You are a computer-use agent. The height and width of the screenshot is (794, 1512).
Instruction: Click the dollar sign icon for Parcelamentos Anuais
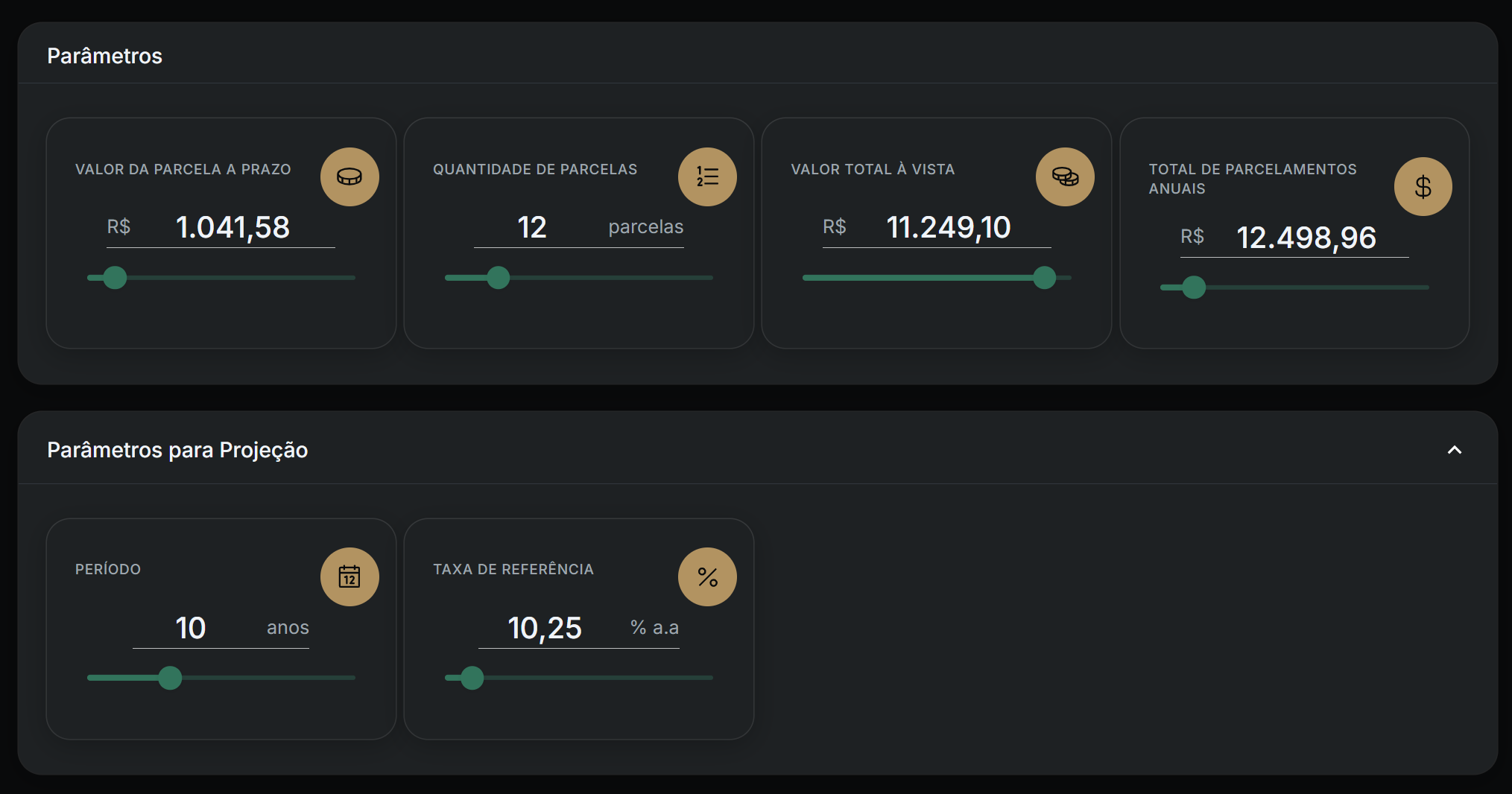click(x=1423, y=186)
